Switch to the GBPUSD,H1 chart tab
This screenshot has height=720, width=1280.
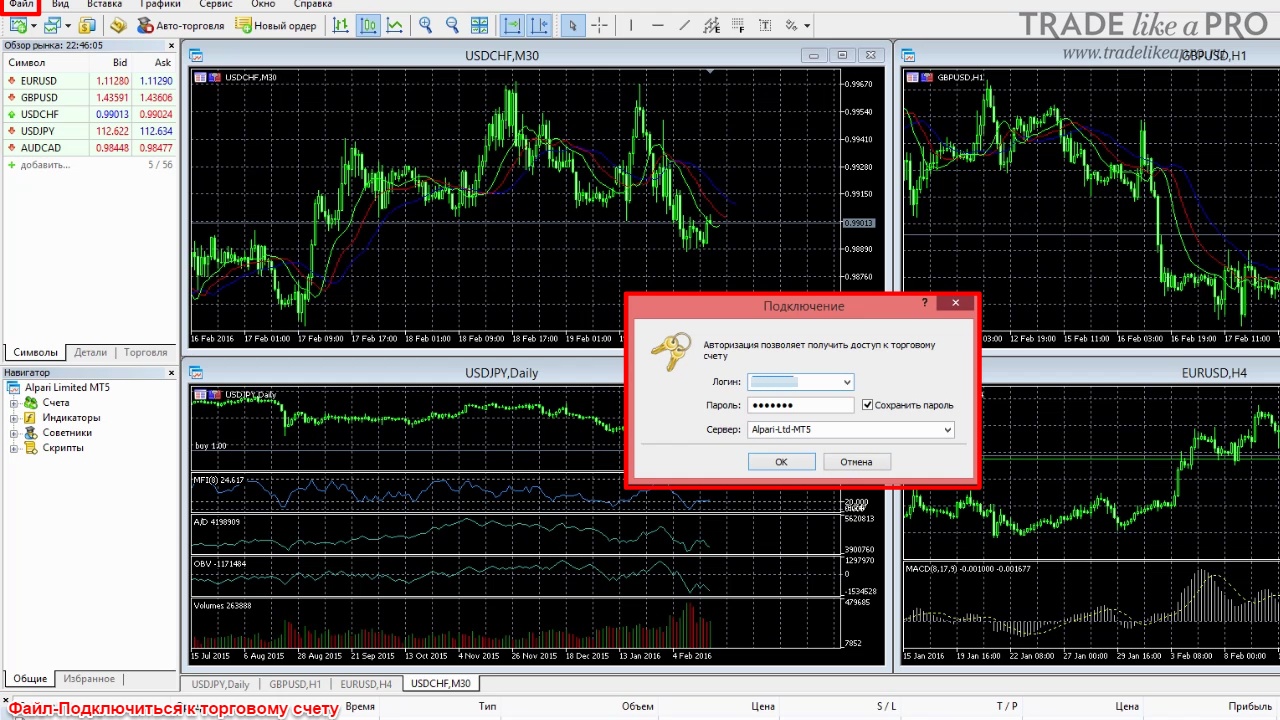point(294,684)
